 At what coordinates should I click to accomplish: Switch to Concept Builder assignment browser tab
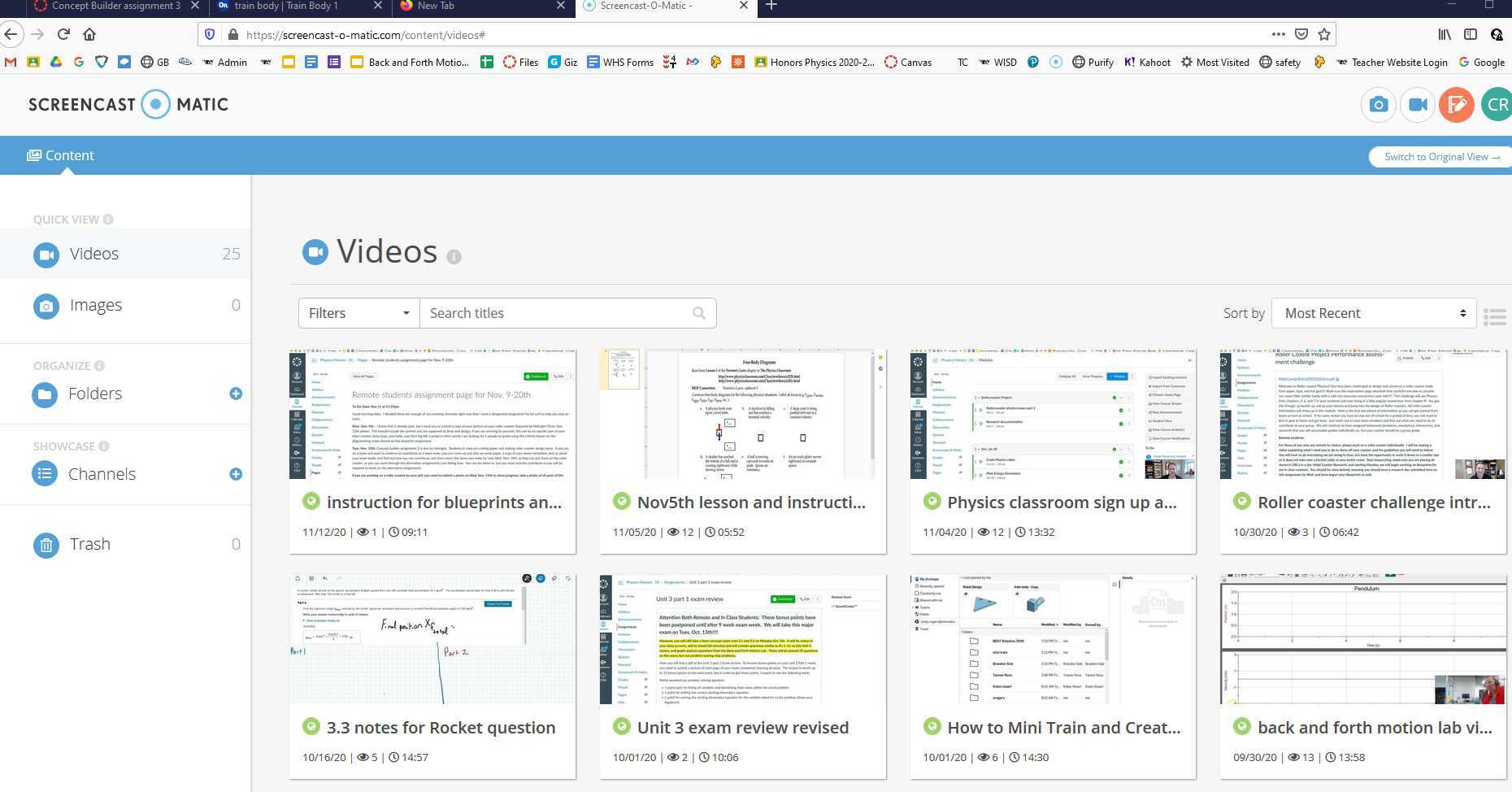point(114,6)
